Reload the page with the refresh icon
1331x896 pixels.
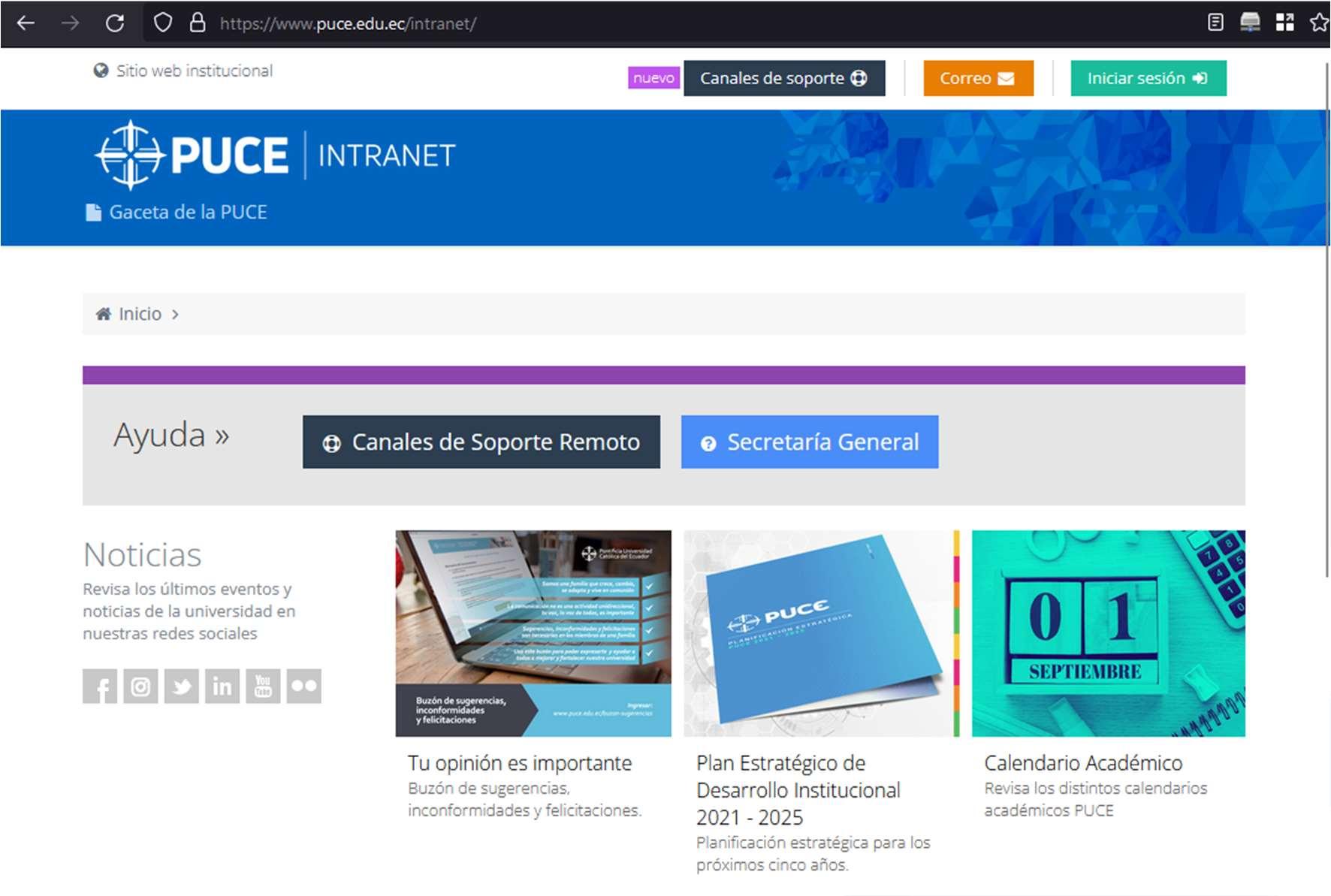click(x=115, y=23)
